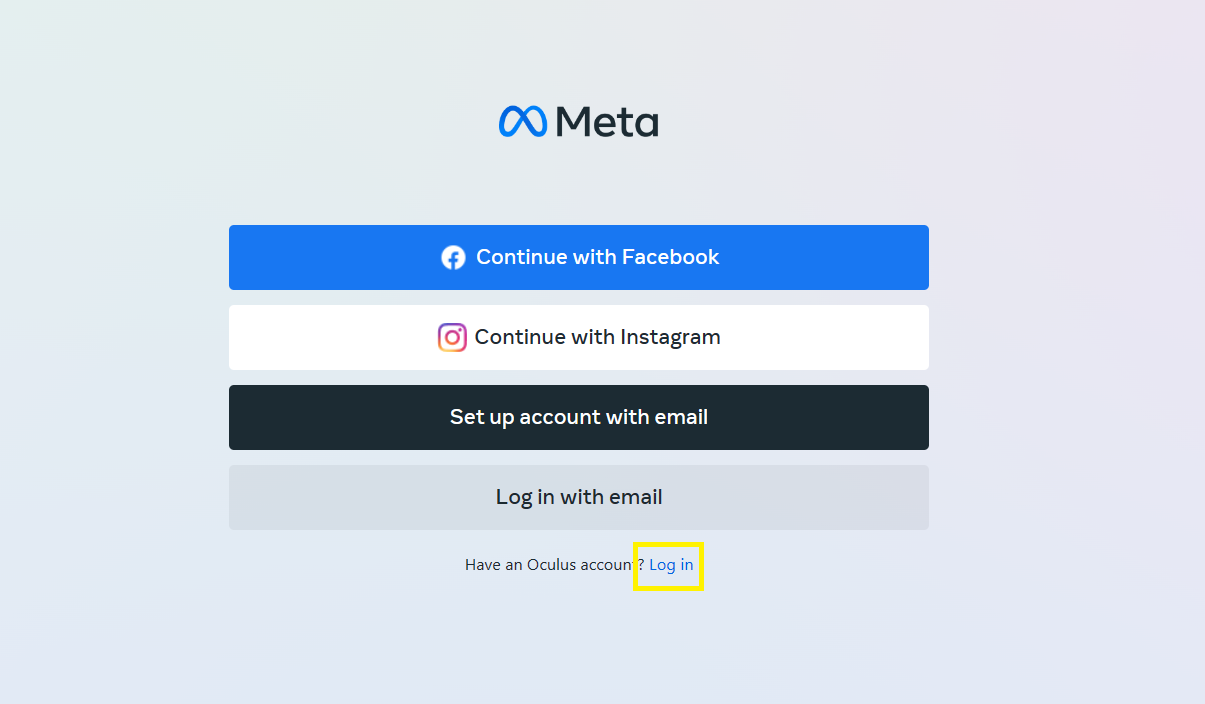
Task: Tap the gradient Instagram glyph
Action: coord(452,337)
